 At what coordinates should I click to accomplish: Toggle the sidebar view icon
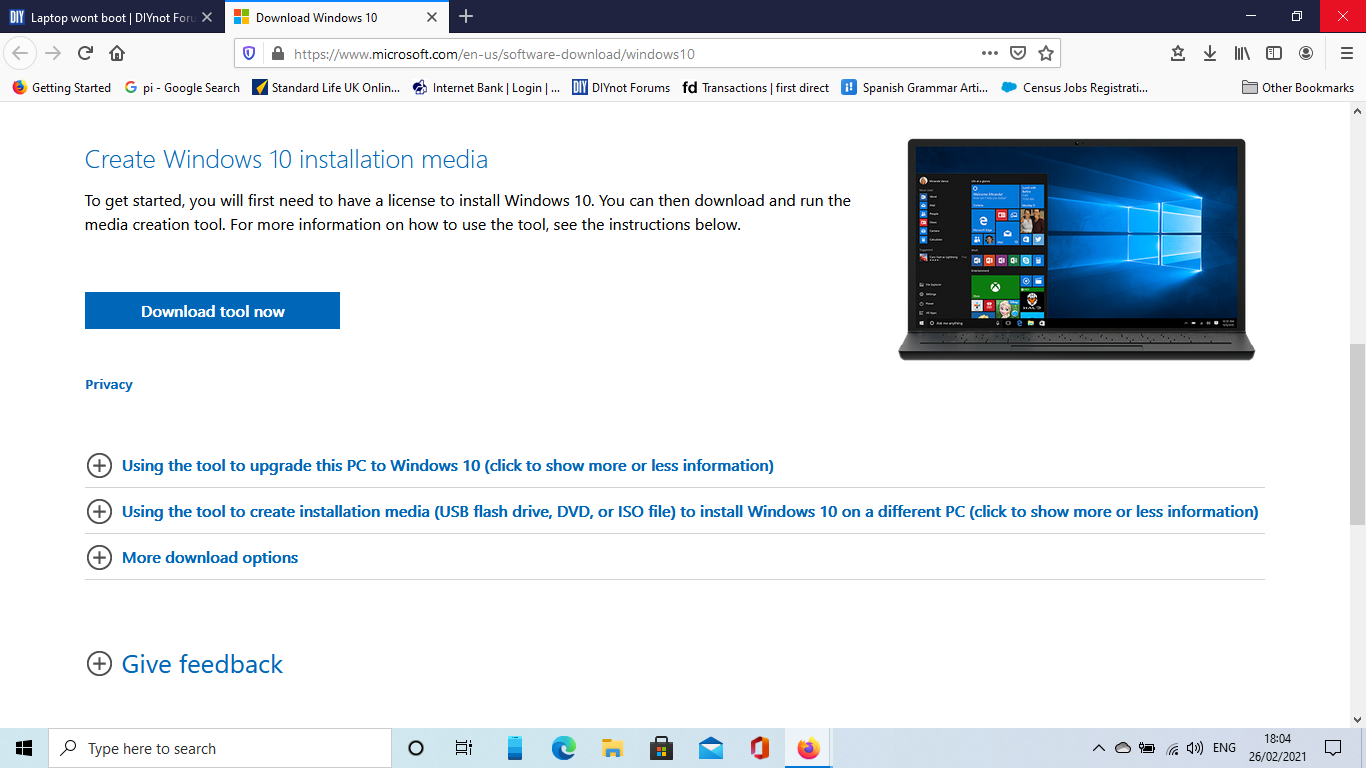(x=1274, y=53)
